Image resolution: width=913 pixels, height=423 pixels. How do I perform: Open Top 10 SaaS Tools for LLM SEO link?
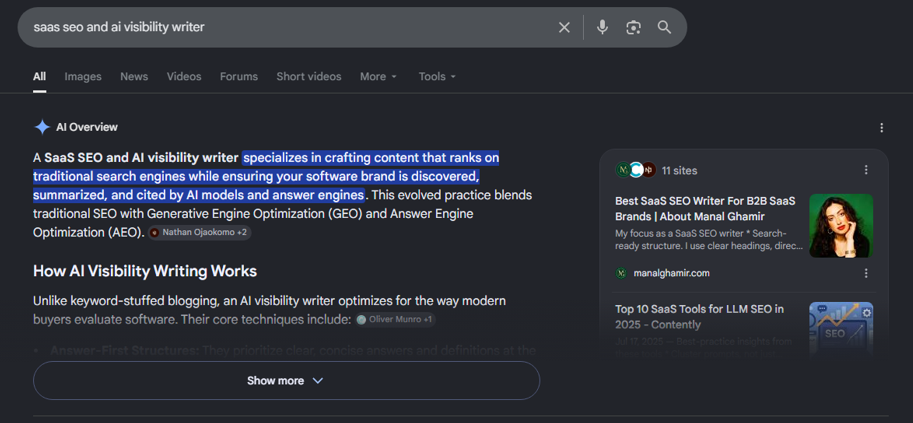click(x=699, y=317)
